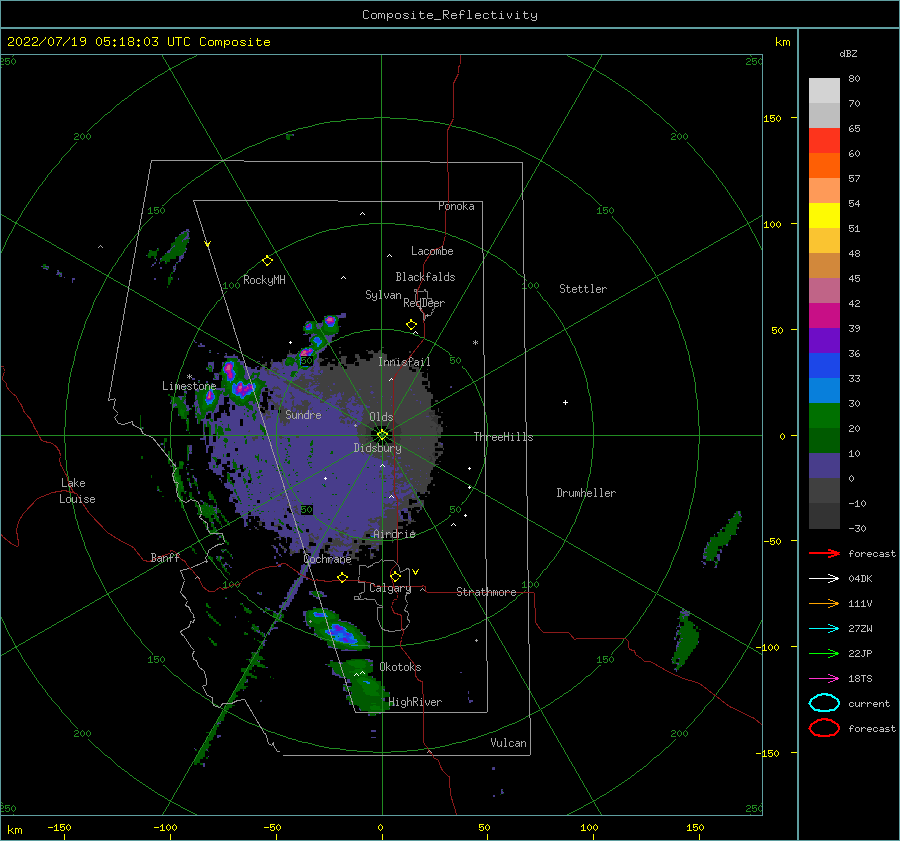Viewport: 900px width, 841px height.
Task: Click the magenta 18TS arrow icon
Action: pos(824,679)
